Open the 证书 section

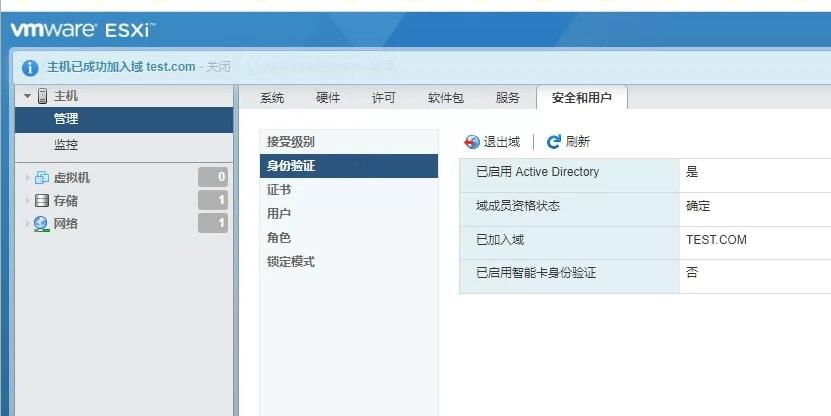pyautogui.click(x=349, y=190)
